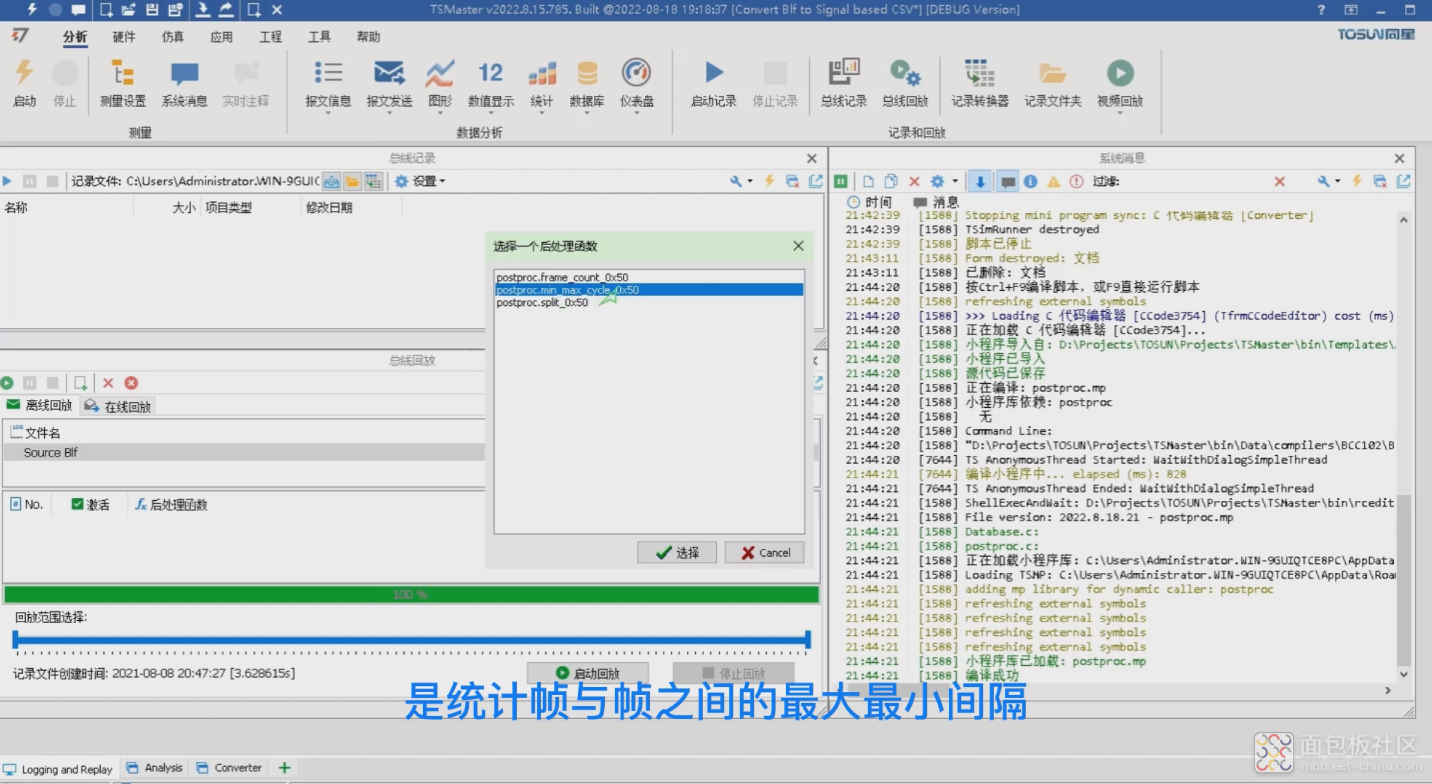Open 数据库 database tool

[x=587, y=83]
